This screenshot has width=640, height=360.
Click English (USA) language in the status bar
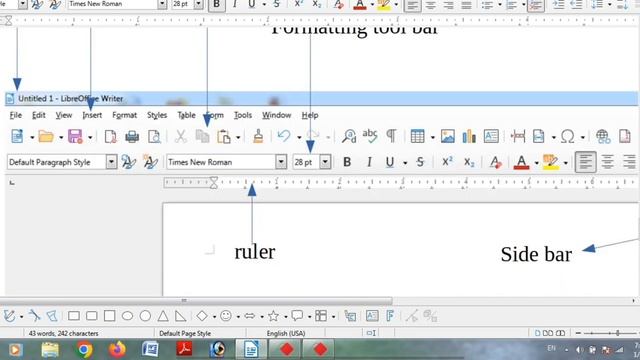(x=286, y=333)
